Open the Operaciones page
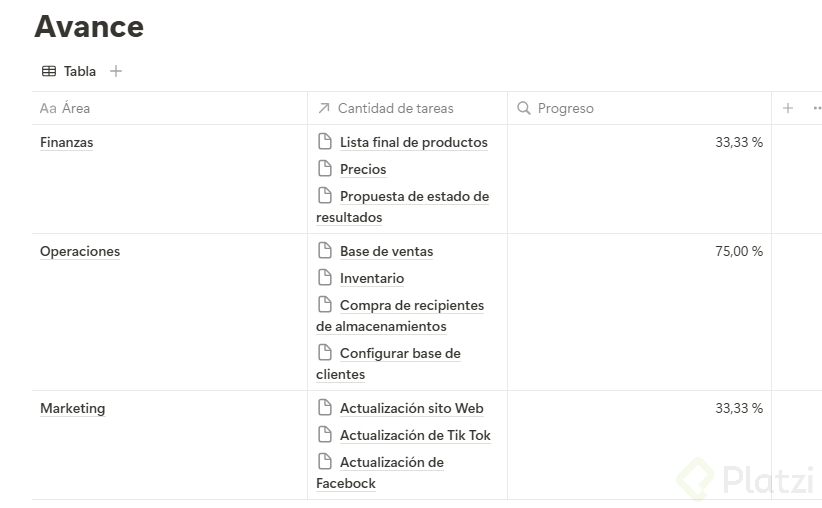The image size is (822, 508). [80, 251]
